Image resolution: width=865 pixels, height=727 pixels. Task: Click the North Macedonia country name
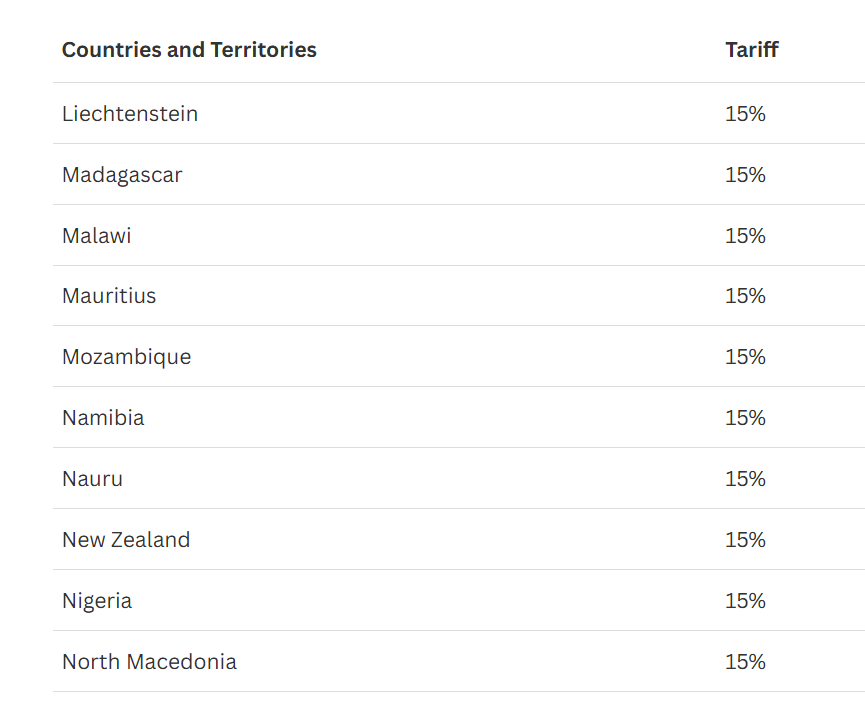[149, 661]
